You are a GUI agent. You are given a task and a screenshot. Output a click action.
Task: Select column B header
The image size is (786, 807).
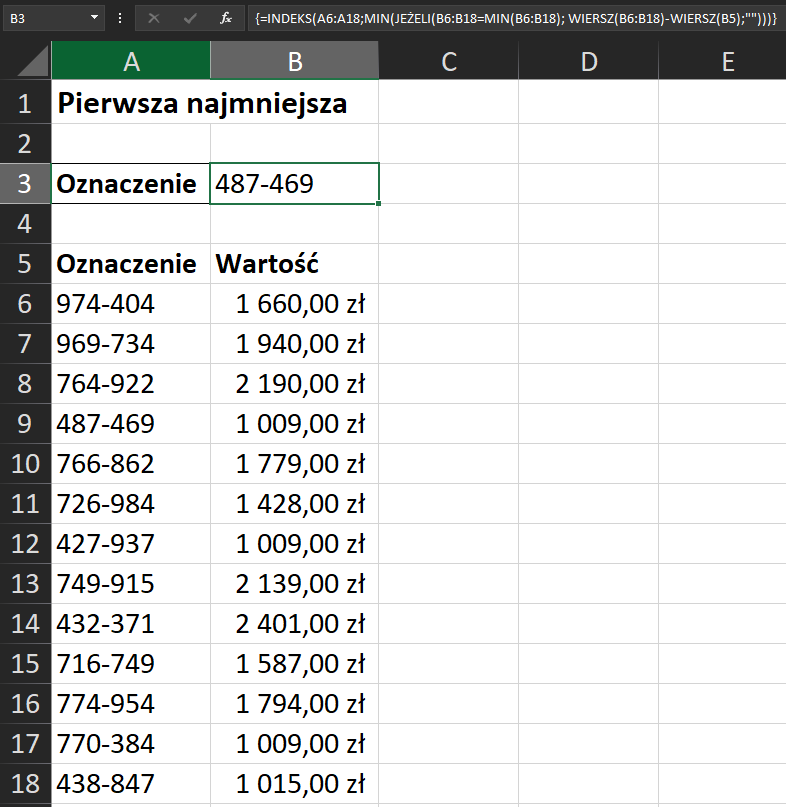click(295, 61)
